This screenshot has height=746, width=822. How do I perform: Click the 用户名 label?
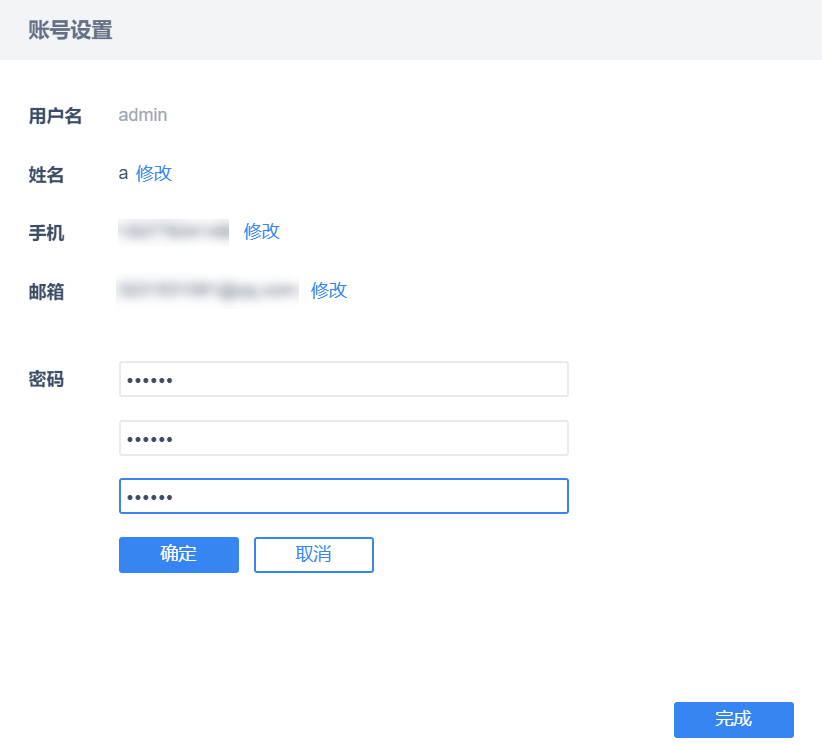point(55,116)
